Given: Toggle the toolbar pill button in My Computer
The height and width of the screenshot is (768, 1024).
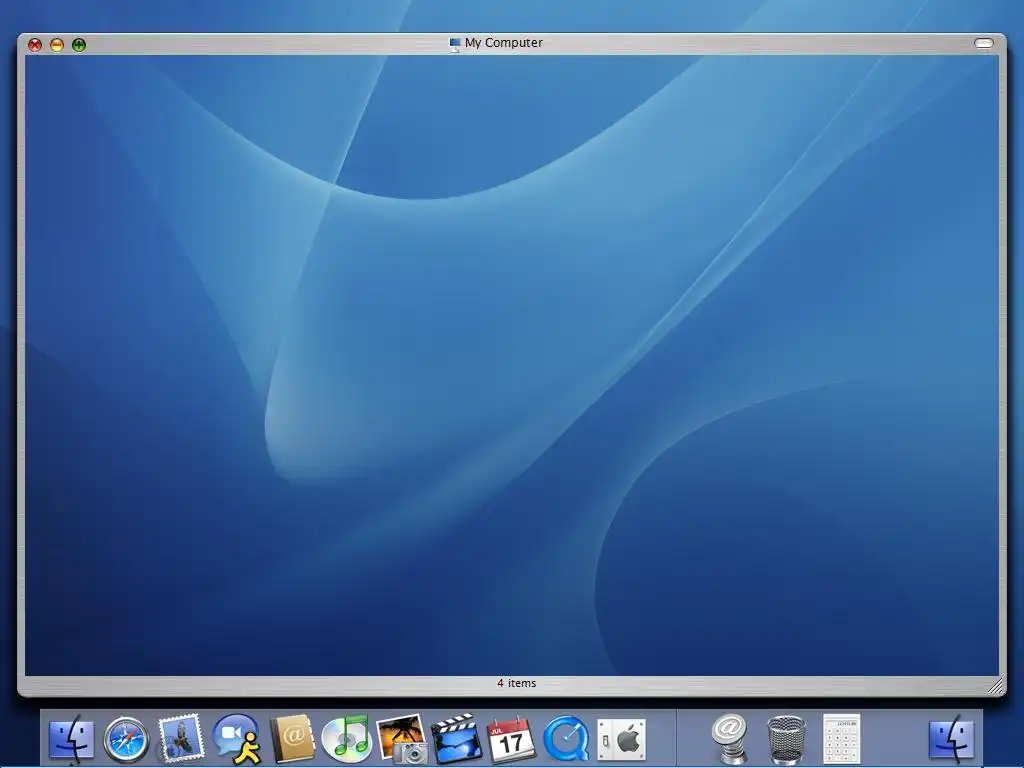Looking at the screenshot, I should [984, 43].
